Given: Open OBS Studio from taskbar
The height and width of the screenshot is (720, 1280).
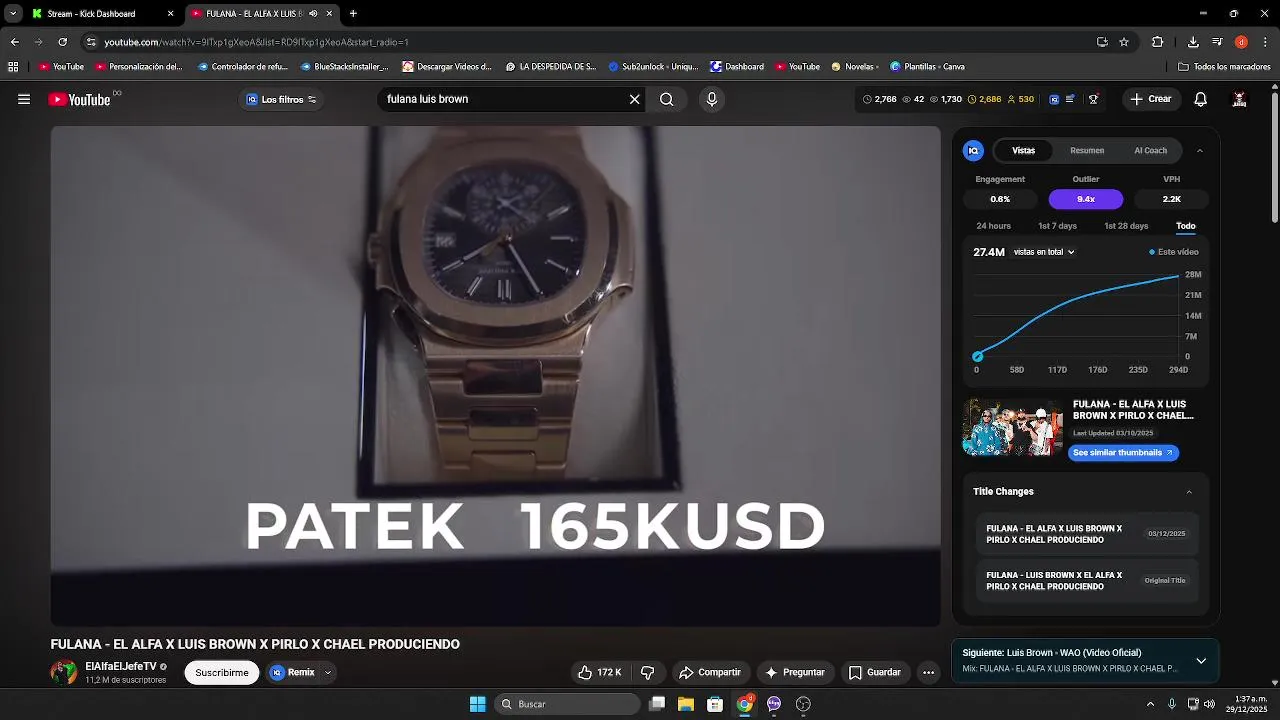Looking at the screenshot, I should tap(803, 704).
